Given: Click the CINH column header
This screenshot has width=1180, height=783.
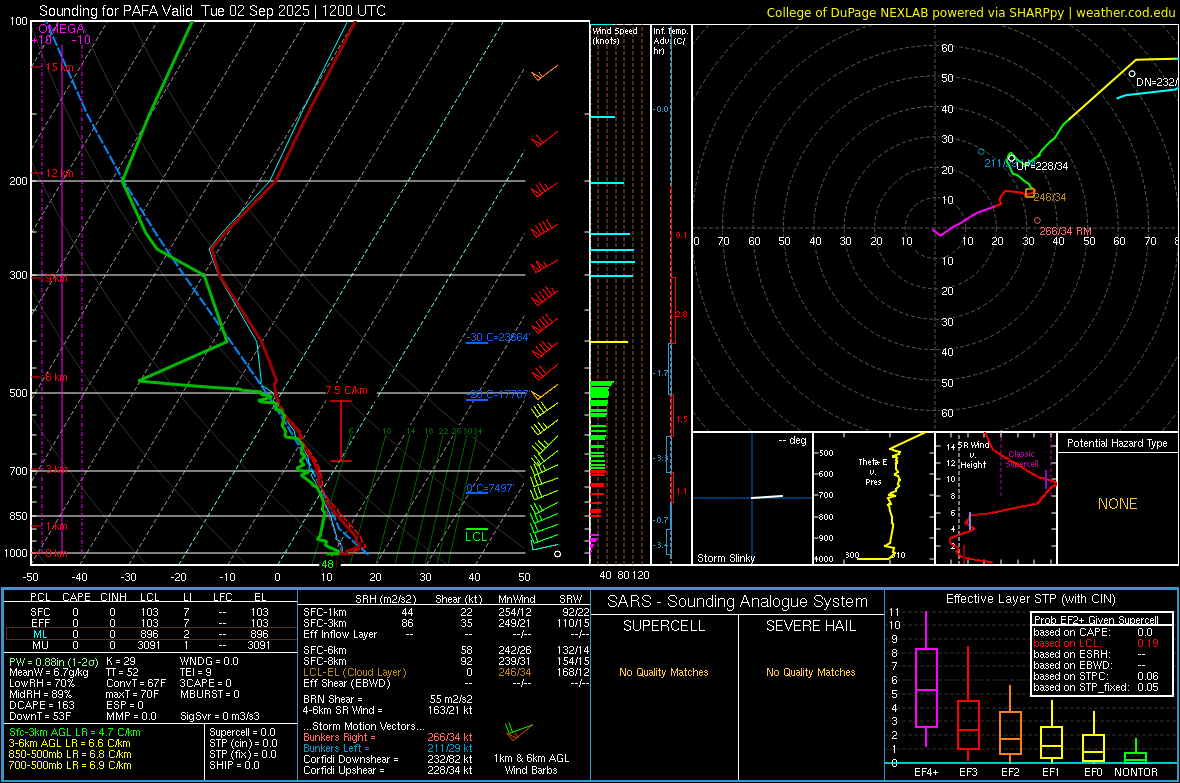Looking at the screenshot, I should [x=113, y=597].
